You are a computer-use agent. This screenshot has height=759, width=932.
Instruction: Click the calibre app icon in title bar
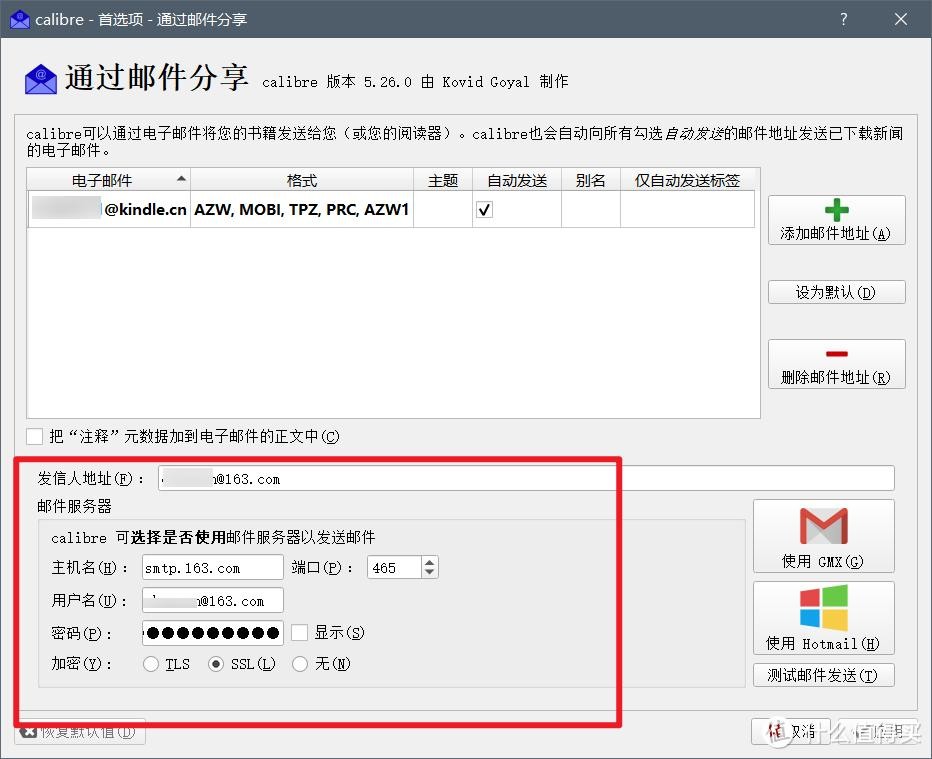[19, 19]
